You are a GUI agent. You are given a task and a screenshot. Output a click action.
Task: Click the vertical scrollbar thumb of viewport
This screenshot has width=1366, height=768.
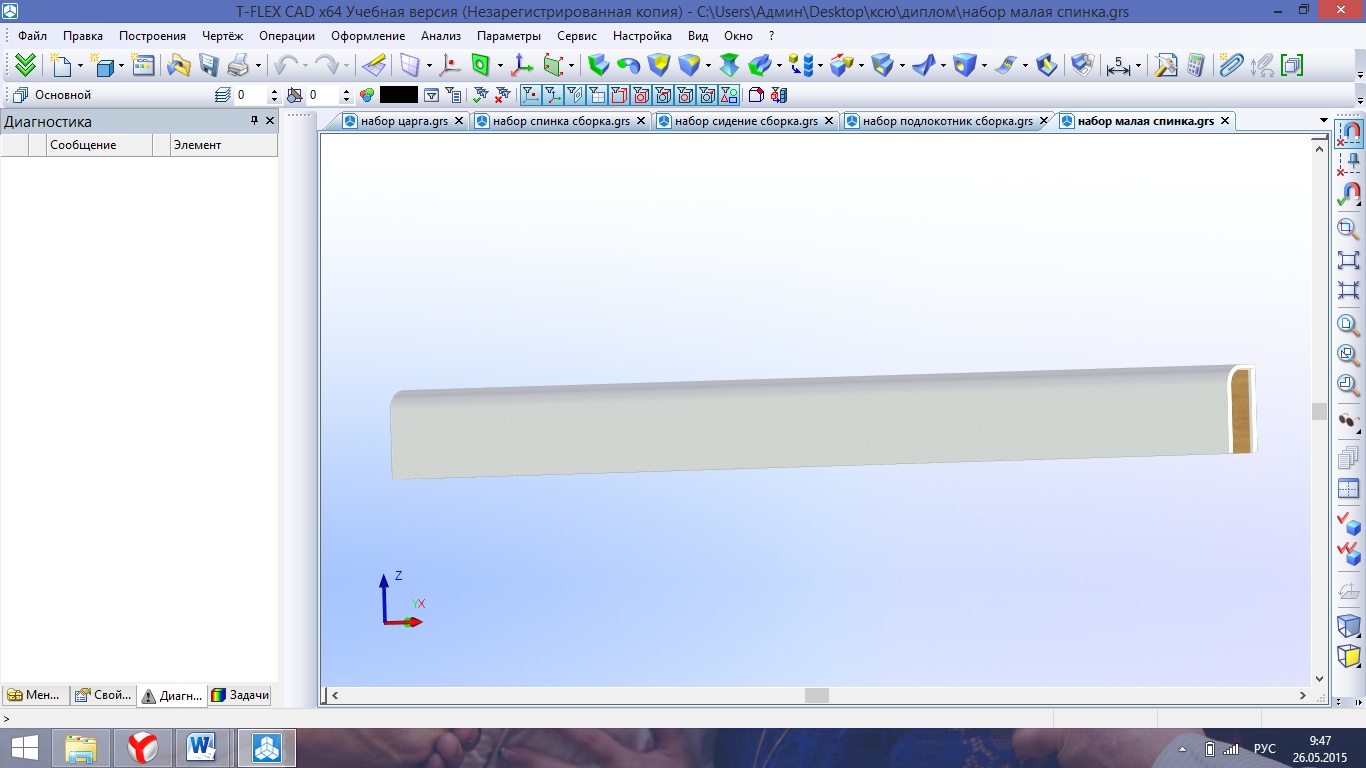click(1319, 411)
